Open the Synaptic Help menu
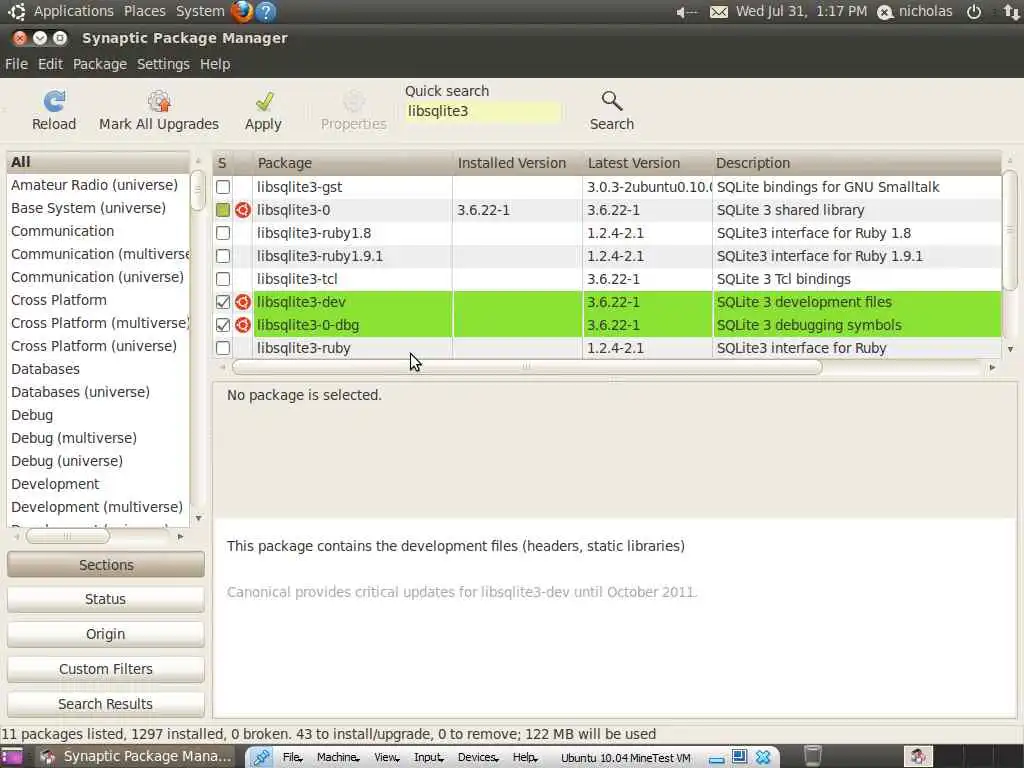Screen dimensions: 1024x768 tap(215, 64)
